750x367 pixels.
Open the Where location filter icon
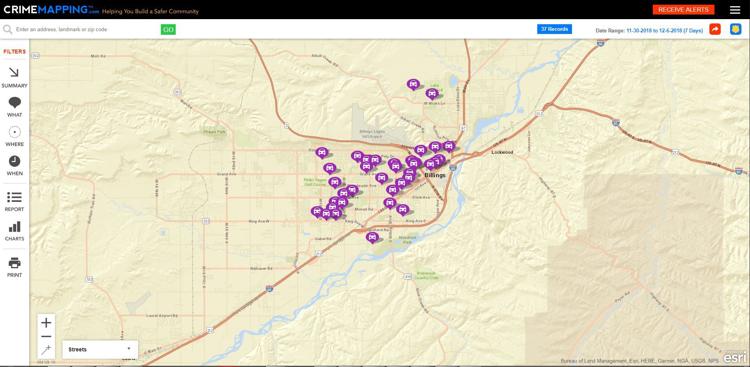click(15, 132)
